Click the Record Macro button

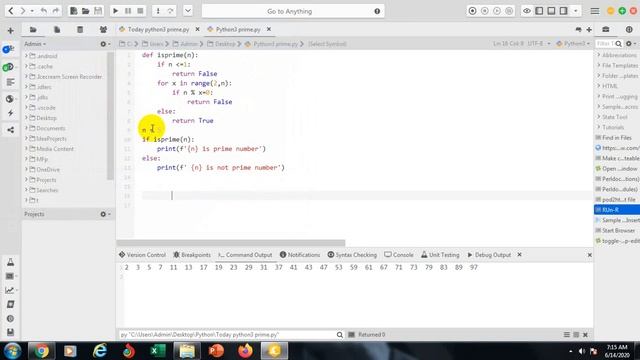[472, 11]
